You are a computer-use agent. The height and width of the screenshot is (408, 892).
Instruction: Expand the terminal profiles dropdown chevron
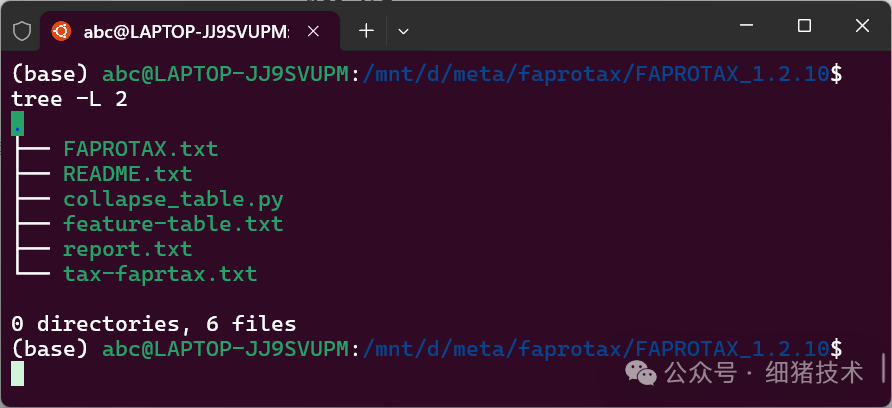pyautogui.click(x=404, y=31)
